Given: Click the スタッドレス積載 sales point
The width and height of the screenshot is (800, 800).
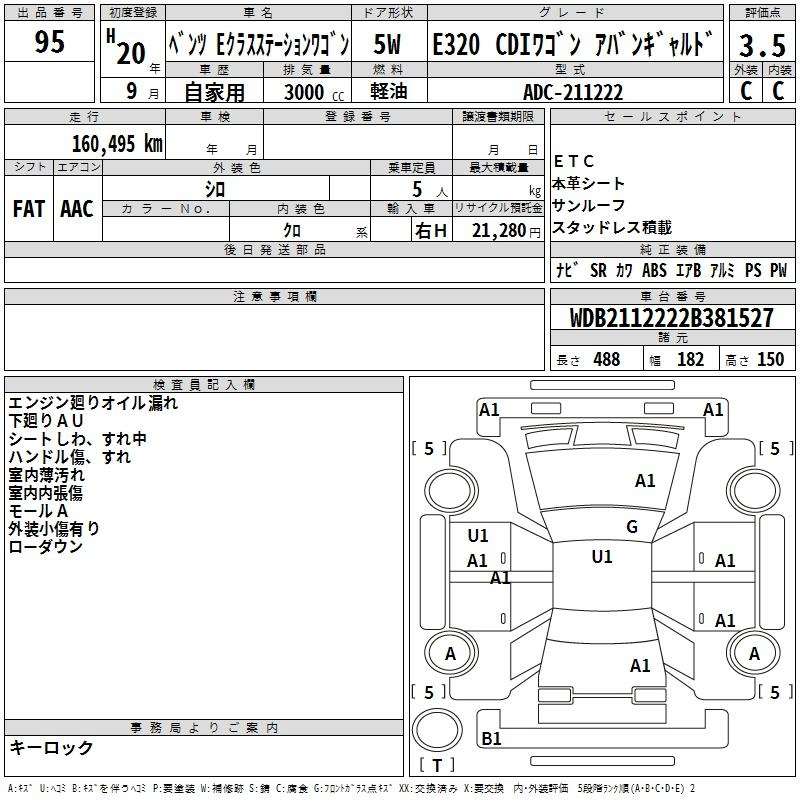Looking at the screenshot, I should point(612,228).
